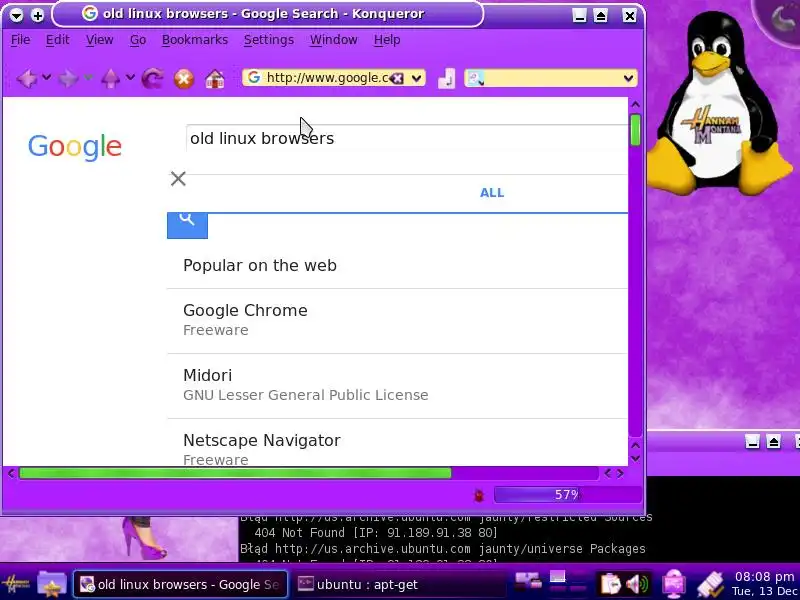Open the Edit menu
This screenshot has width=800, height=600.
tap(57, 40)
